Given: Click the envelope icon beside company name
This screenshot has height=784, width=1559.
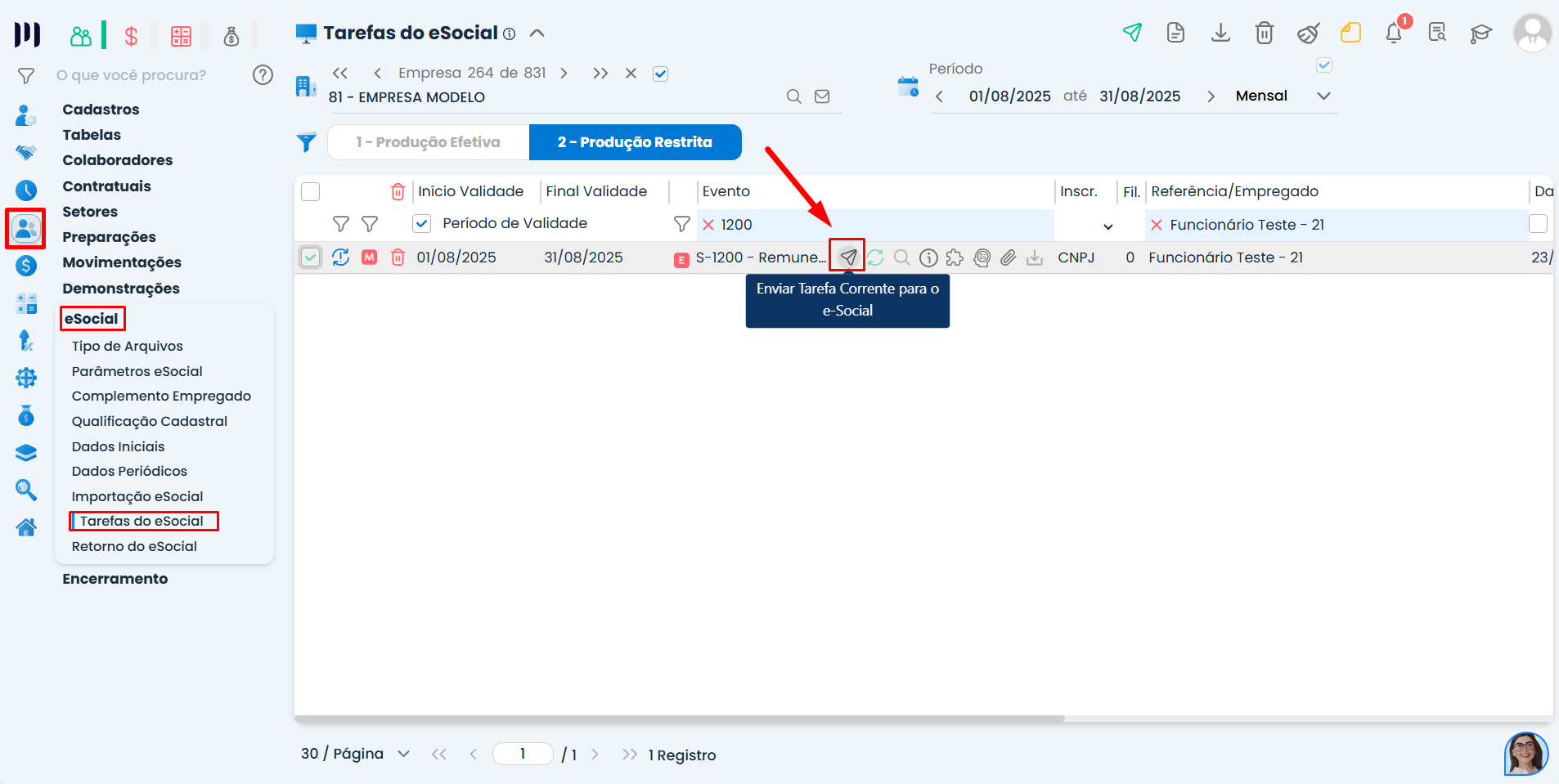Looking at the screenshot, I should (x=822, y=96).
